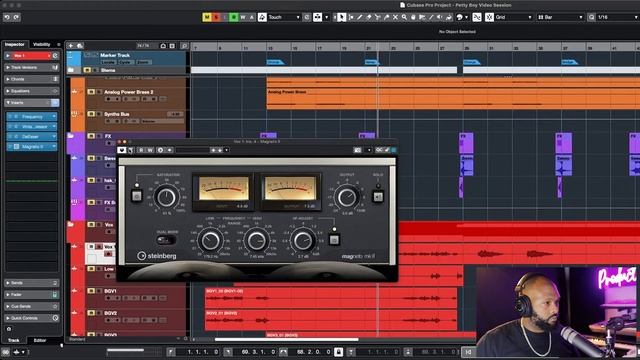Select the Zoom magnifier tool
The image size is (640, 360).
point(404,17)
